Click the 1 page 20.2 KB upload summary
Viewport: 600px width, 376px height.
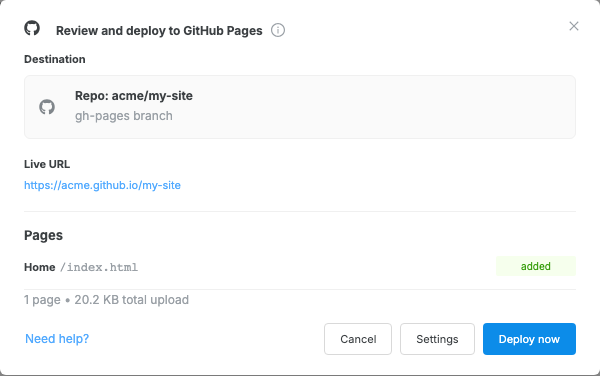click(106, 299)
